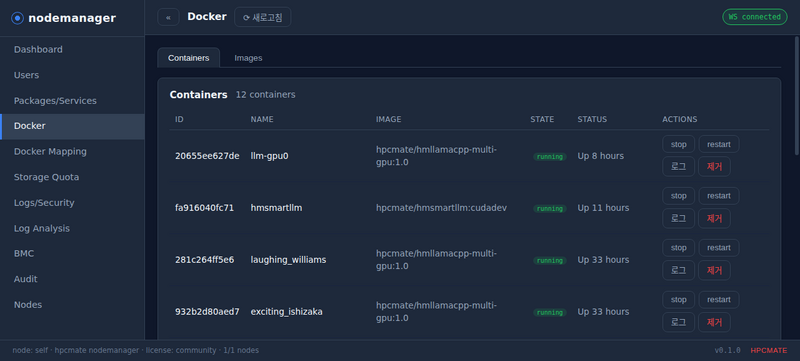This screenshot has width=800, height=361.
Task: Refresh Docker list with 새로고침 button
Action: click(263, 17)
